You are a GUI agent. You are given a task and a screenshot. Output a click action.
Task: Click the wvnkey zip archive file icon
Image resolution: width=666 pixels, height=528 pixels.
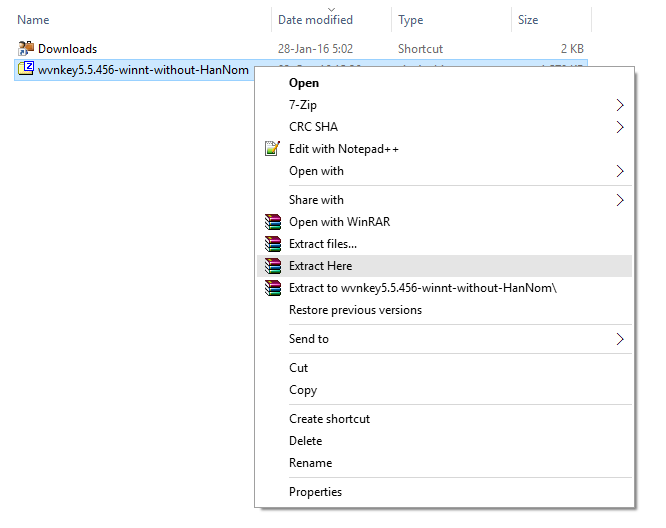(x=27, y=69)
